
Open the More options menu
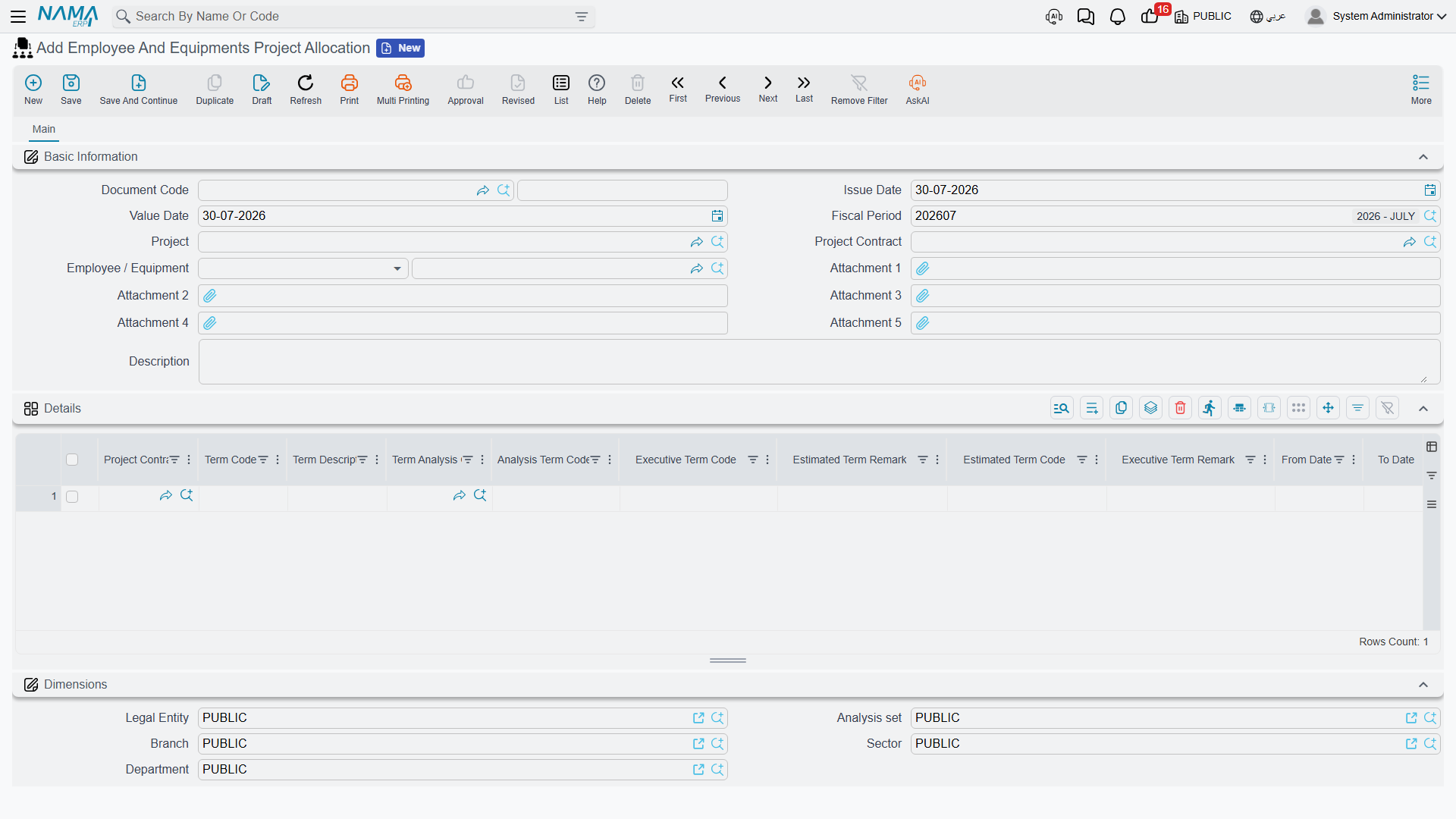point(1421,89)
